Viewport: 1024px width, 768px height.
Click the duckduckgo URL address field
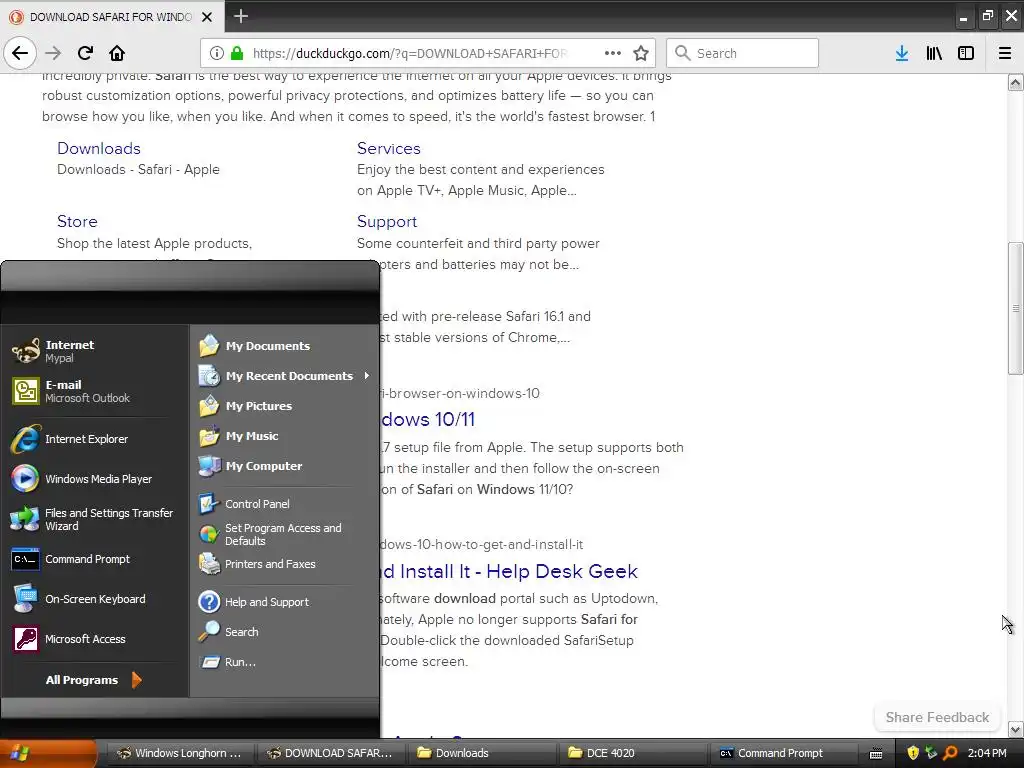[x=410, y=53]
